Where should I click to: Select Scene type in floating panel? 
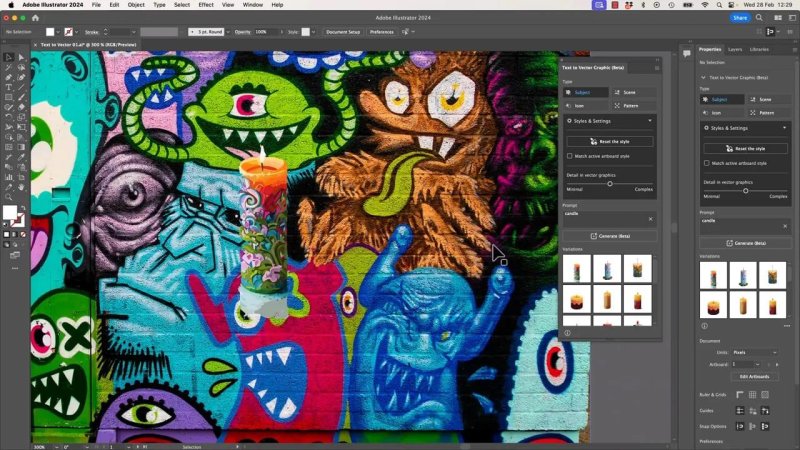pyautogui.click(x=634, y=92)
